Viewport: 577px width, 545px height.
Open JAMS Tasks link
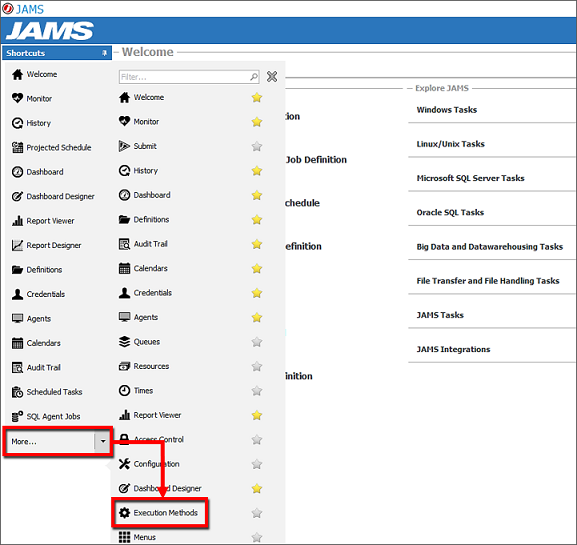coord(440,315)
